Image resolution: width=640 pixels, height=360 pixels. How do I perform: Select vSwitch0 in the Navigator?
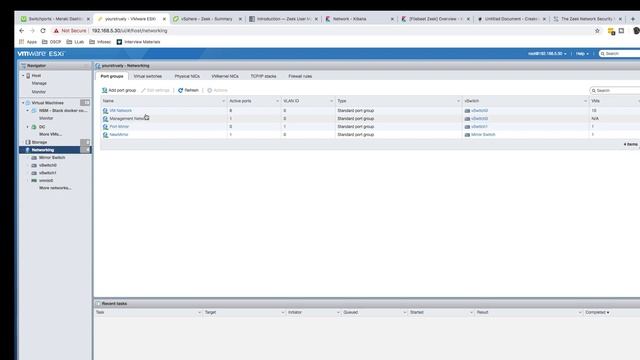[48, 165]
